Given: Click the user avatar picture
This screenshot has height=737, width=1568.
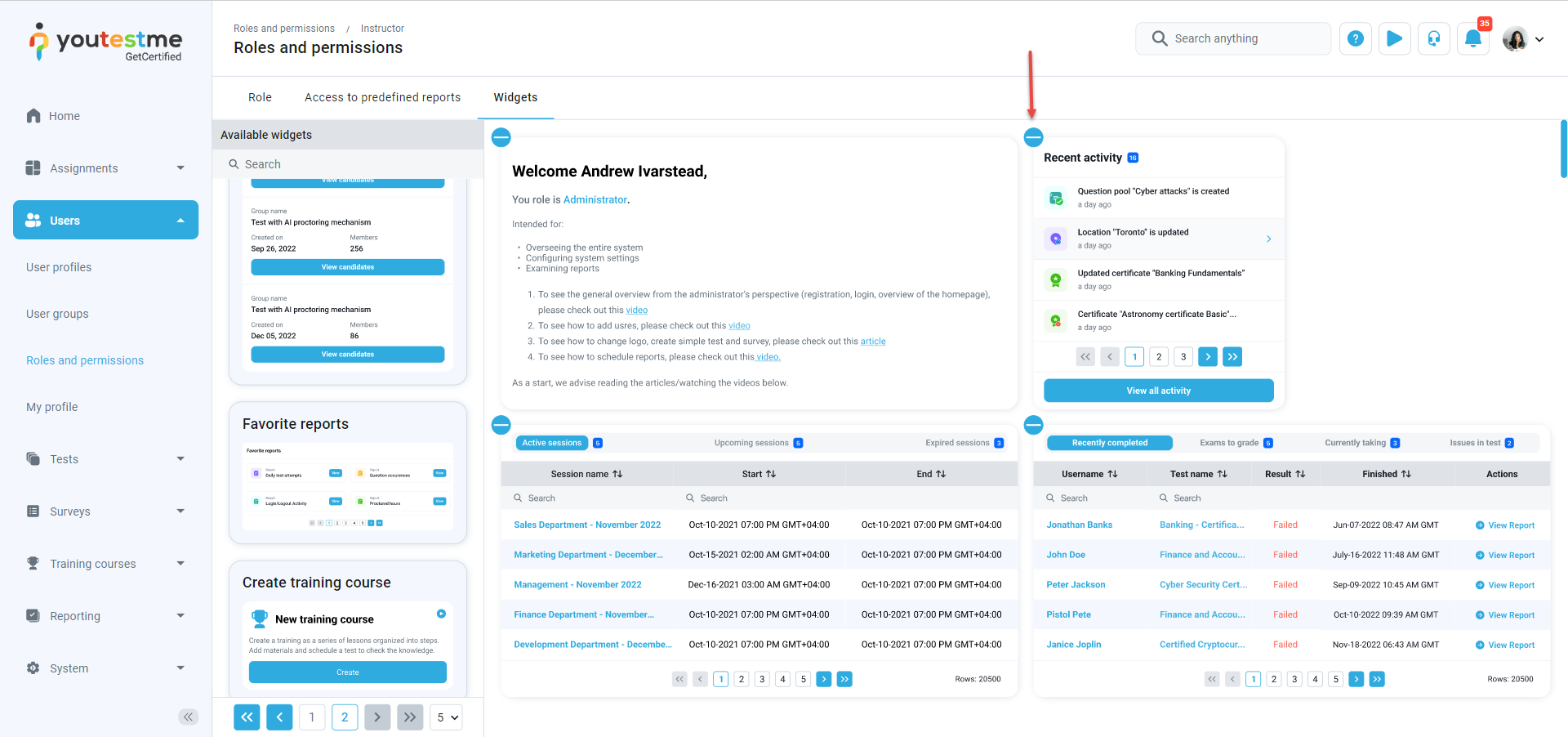Looking at the screenshot, I should [x=1515, y=38].
